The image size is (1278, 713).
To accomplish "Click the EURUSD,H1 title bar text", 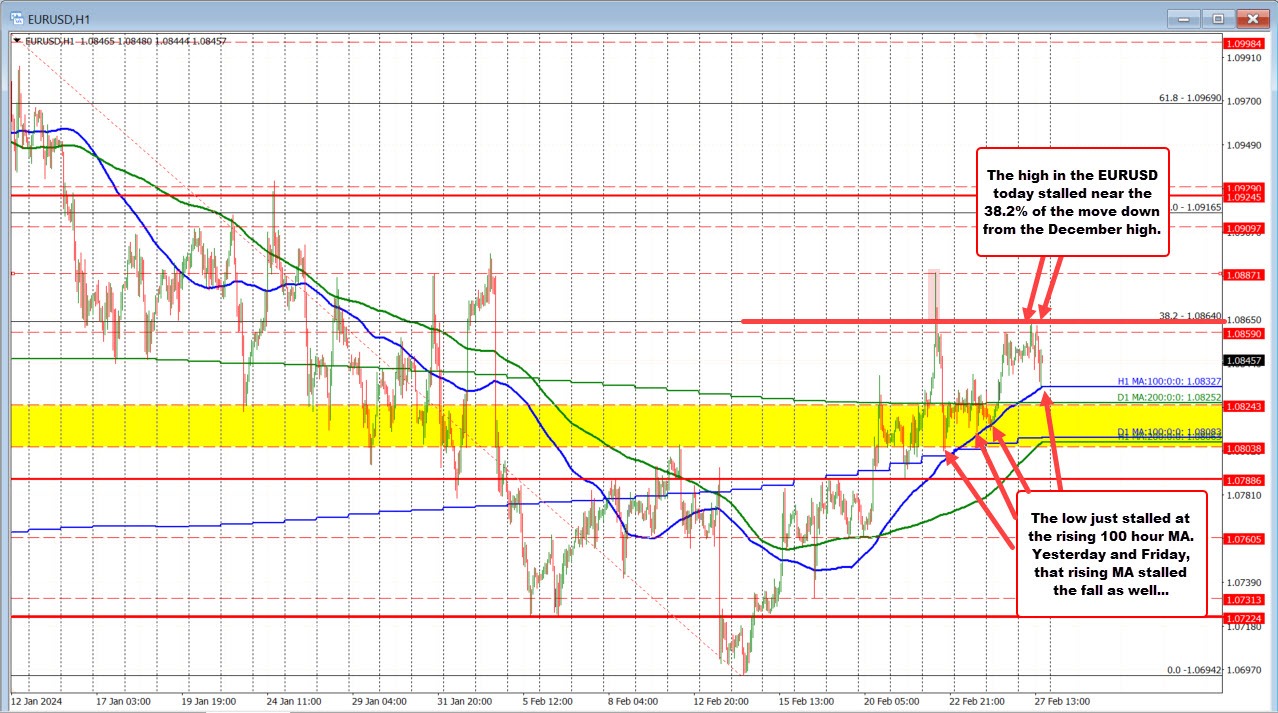I will pyautogui.click(x=64, y=18).
